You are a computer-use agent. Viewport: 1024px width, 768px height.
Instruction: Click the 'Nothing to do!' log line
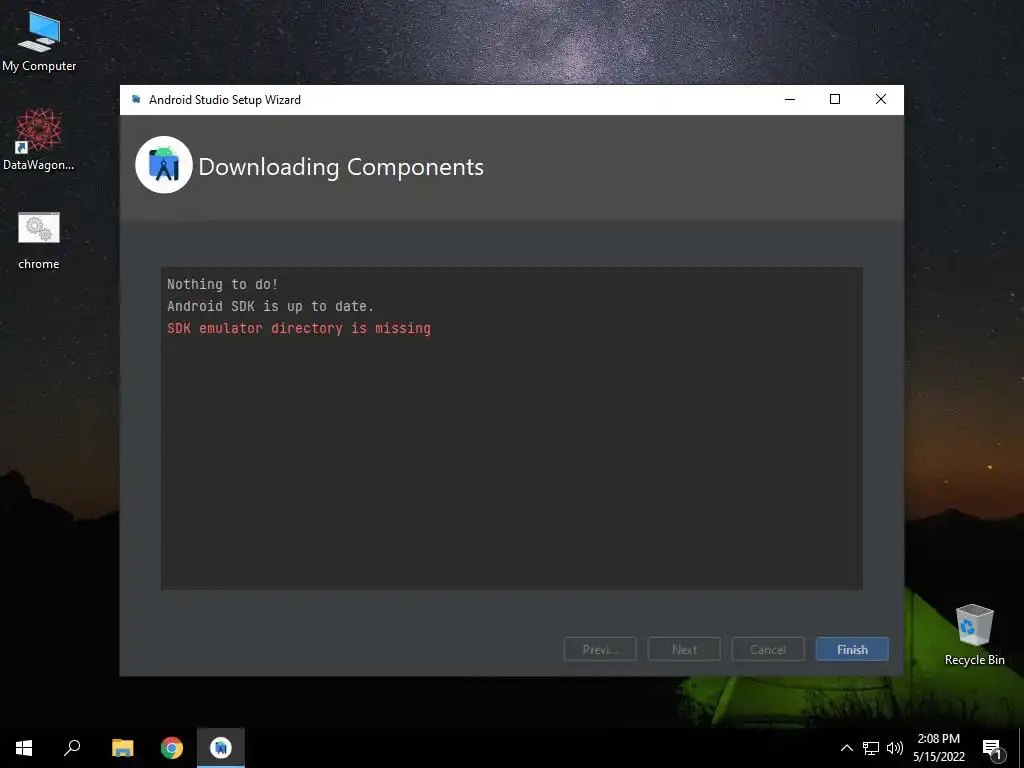pyautogui.click(x=223, y=284)
